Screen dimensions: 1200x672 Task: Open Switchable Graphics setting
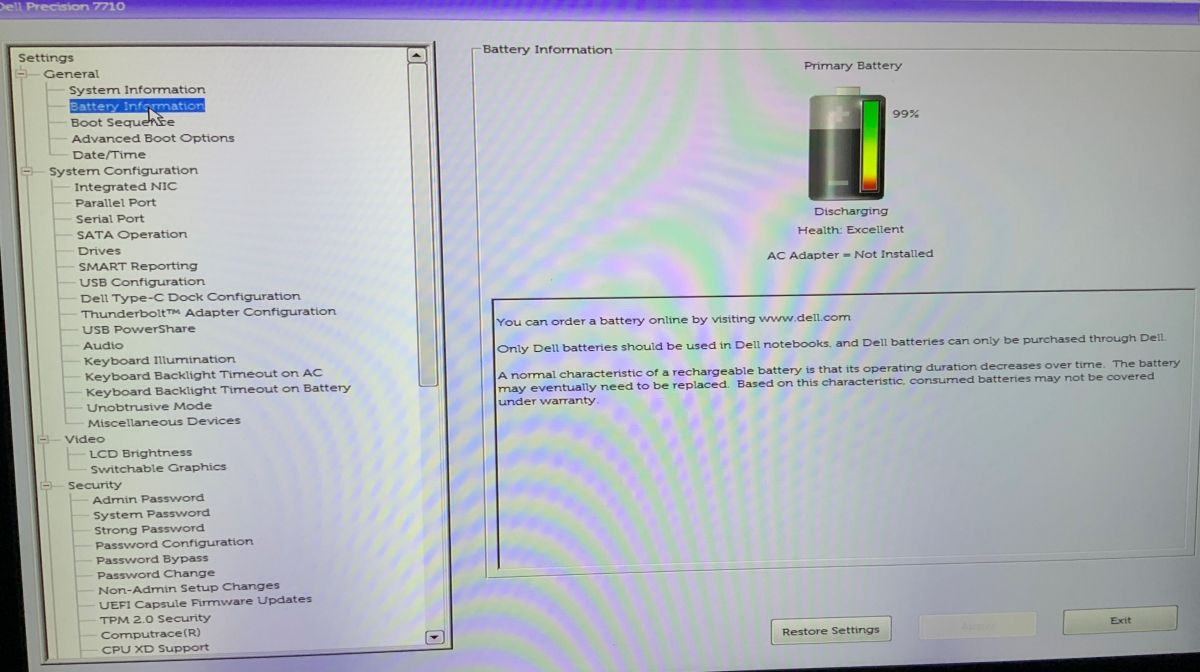click(x=158, y=468)
